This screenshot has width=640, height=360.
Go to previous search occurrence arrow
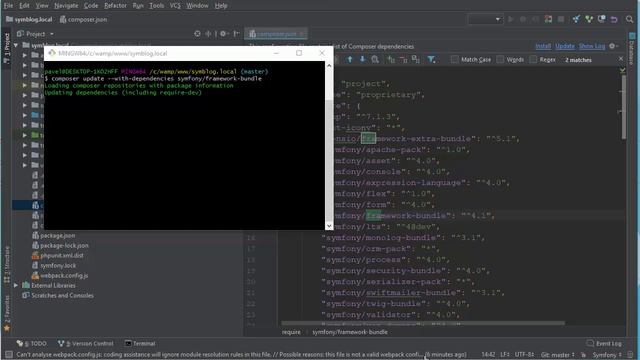coord(349,60)
